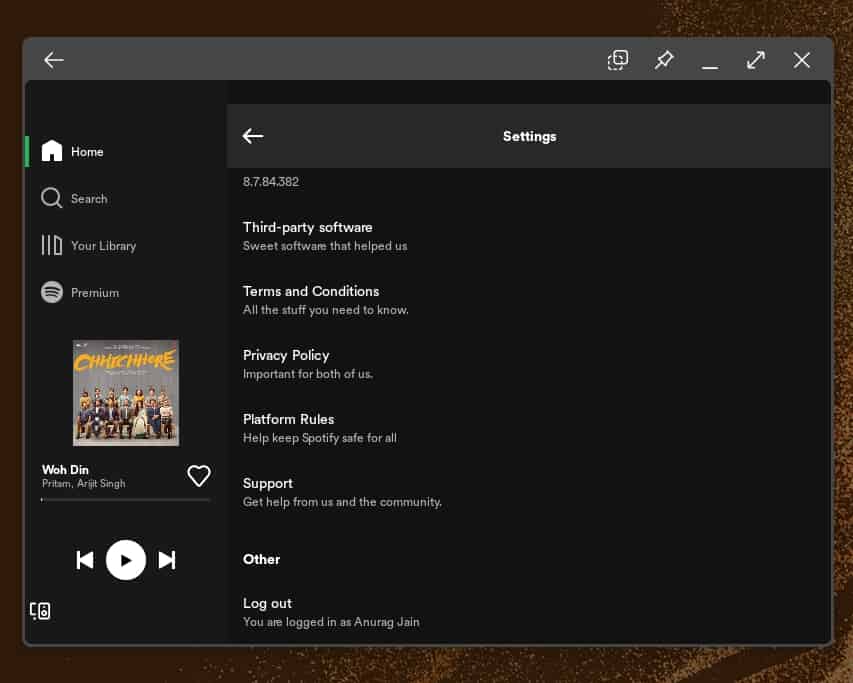Click the screenshot capture icon in title bar

pyautogui.click(x=618, y=60)
